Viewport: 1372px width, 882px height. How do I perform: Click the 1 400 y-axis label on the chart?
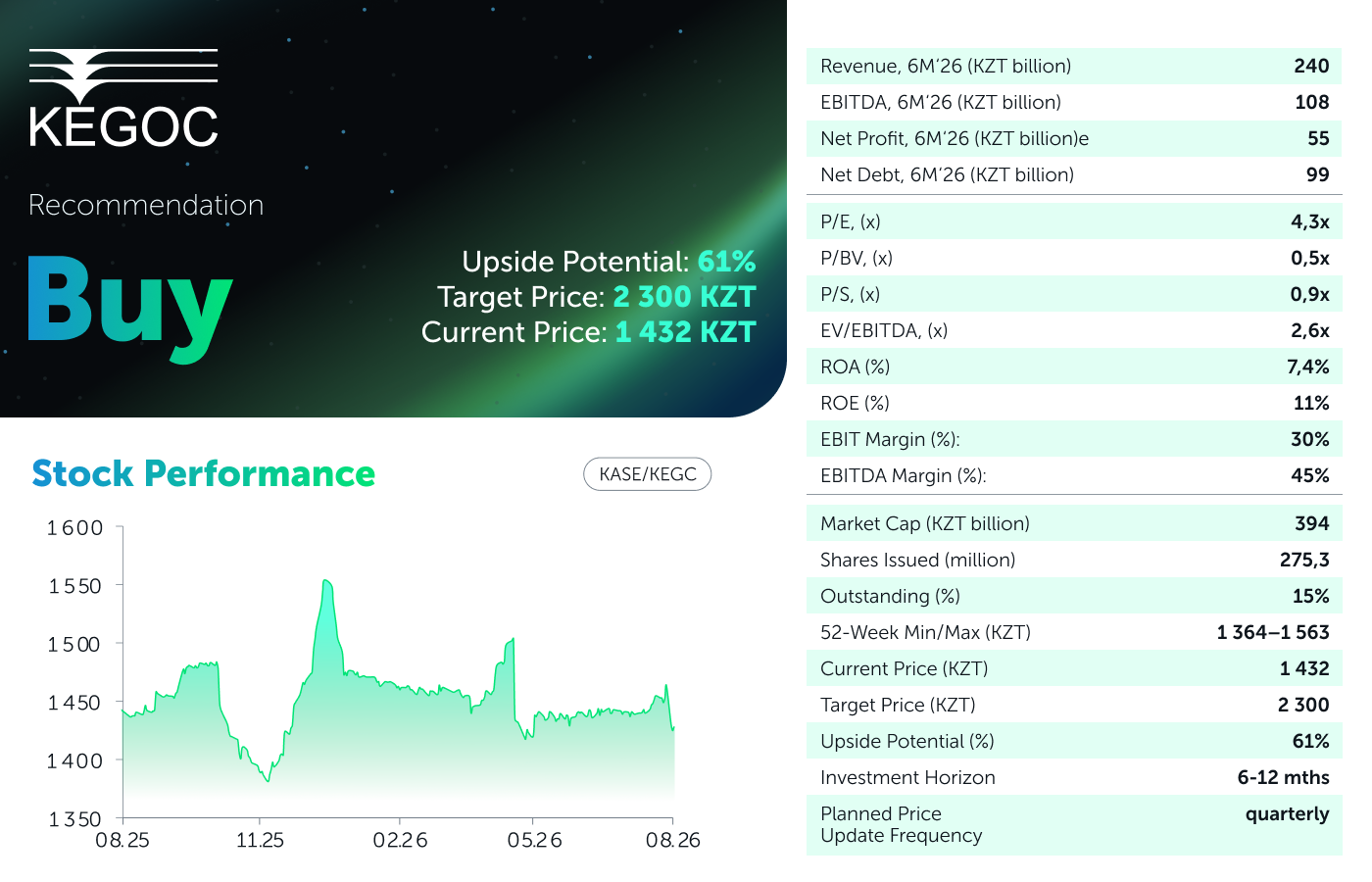click(x=75, y=760)
